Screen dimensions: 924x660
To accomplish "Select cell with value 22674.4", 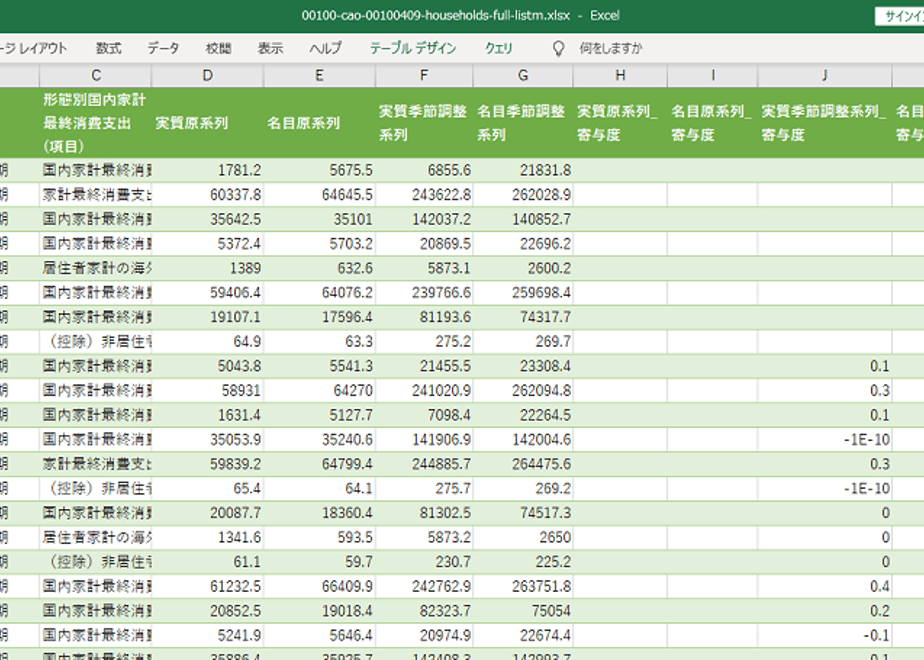I will tap(523, 635).
